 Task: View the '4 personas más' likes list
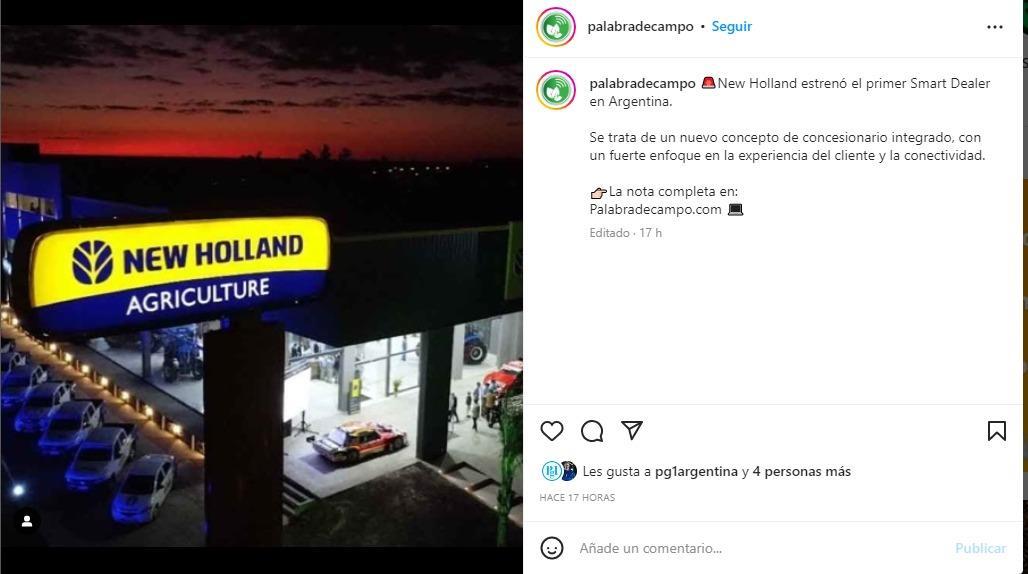pos(801,471)
